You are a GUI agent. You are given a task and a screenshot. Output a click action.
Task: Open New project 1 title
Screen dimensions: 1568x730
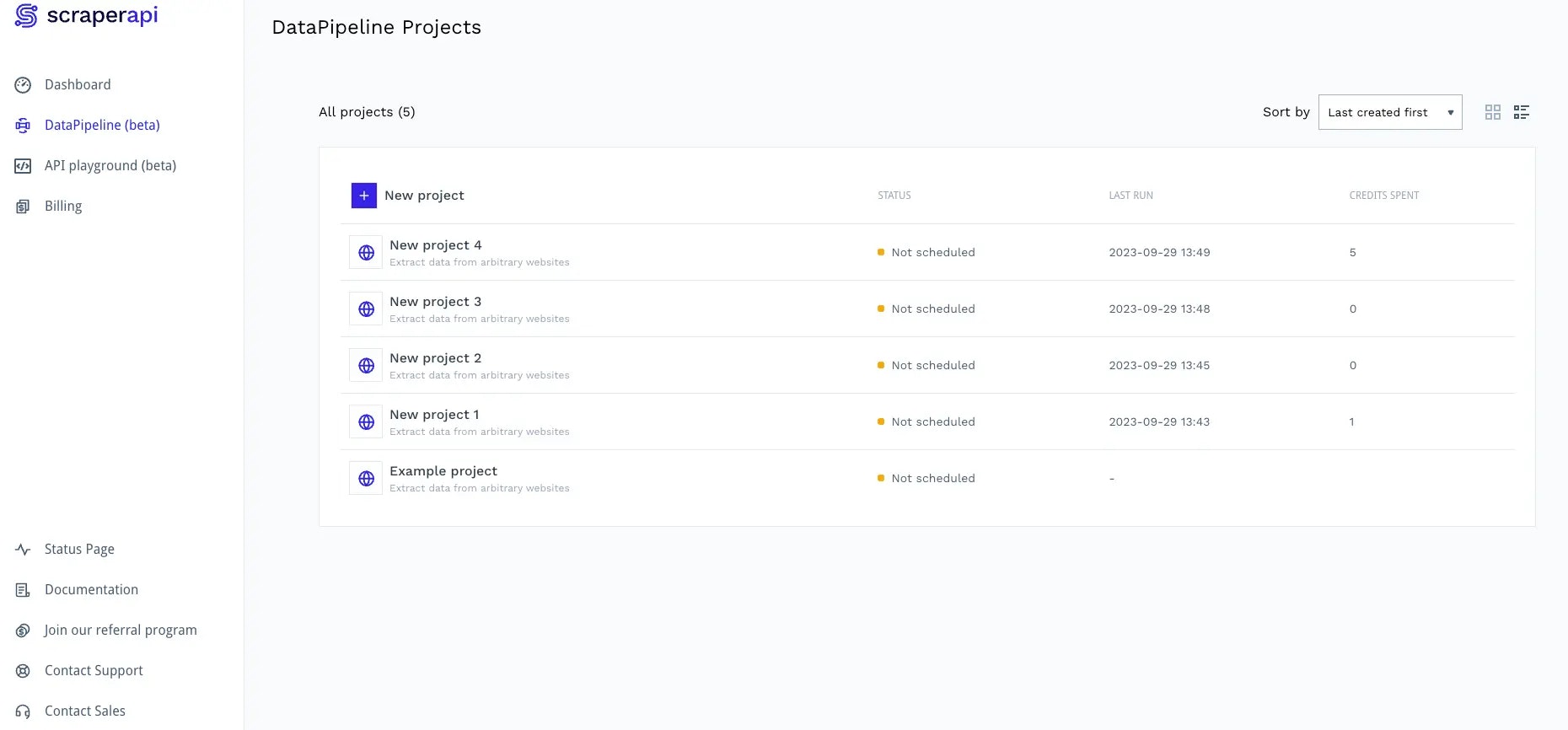pyautogui.click(x=434, y=415)
